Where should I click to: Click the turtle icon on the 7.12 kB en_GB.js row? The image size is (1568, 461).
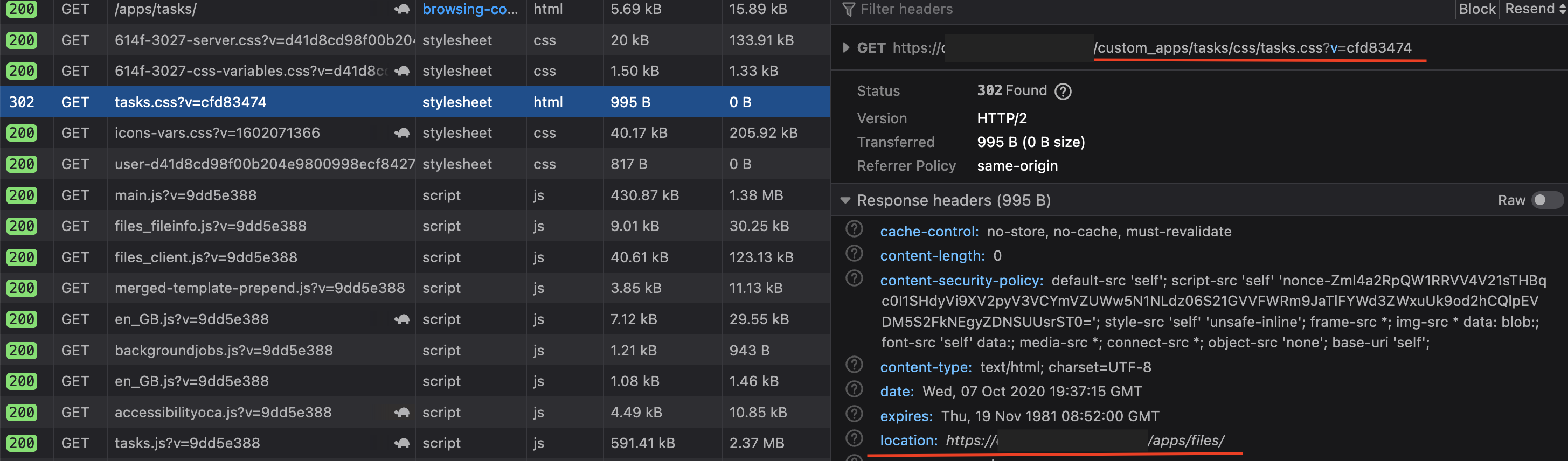(x=402, y=319)
